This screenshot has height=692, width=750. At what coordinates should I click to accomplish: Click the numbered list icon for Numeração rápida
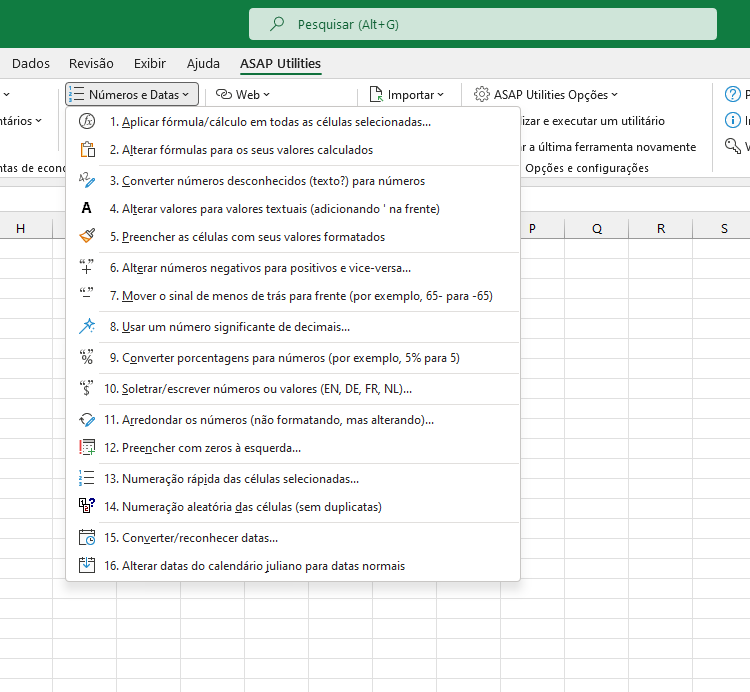point(87,478)
